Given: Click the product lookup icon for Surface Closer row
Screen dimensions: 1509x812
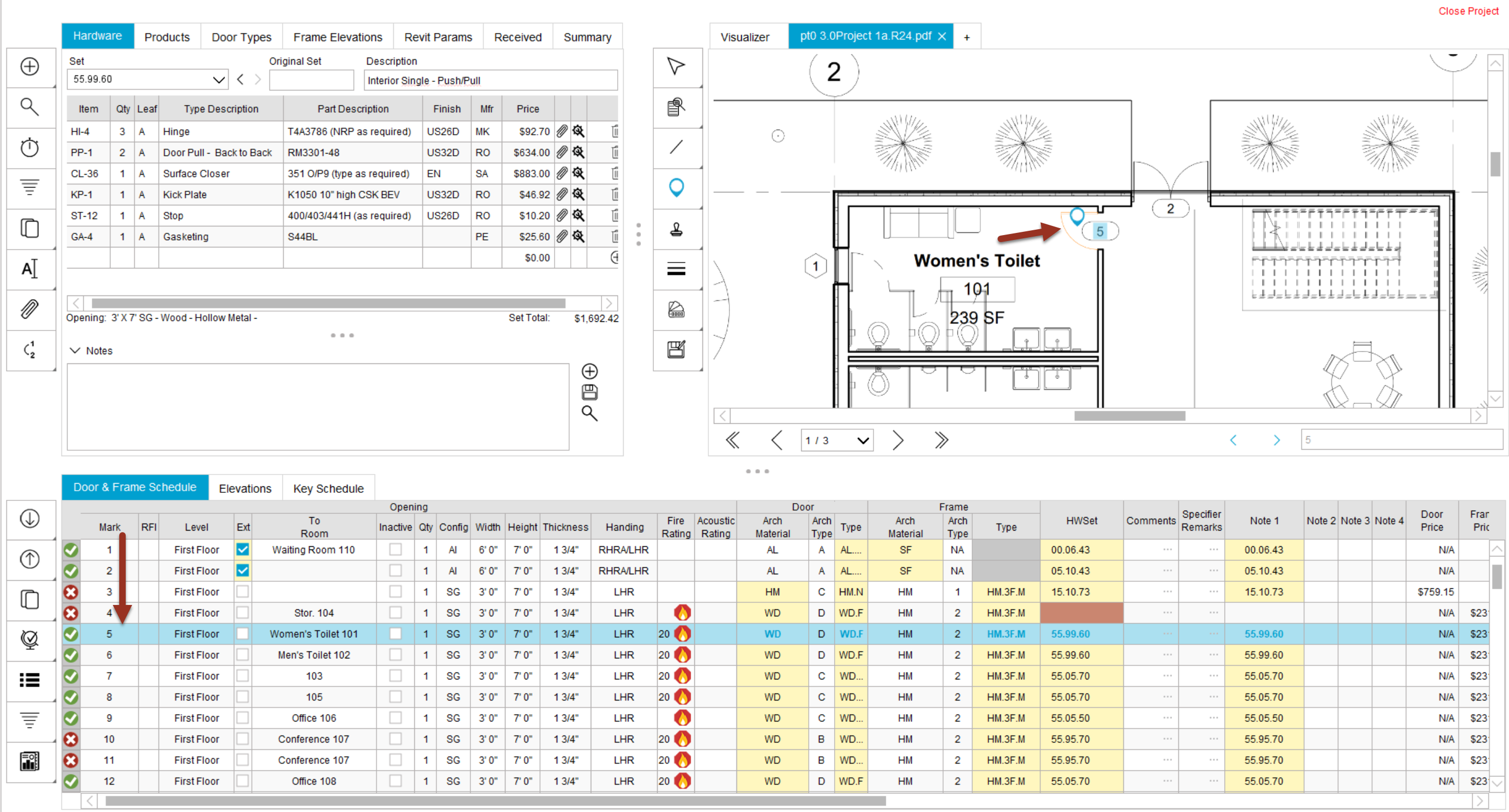Looking at the screenshot, I should click(x=579, y=173).
